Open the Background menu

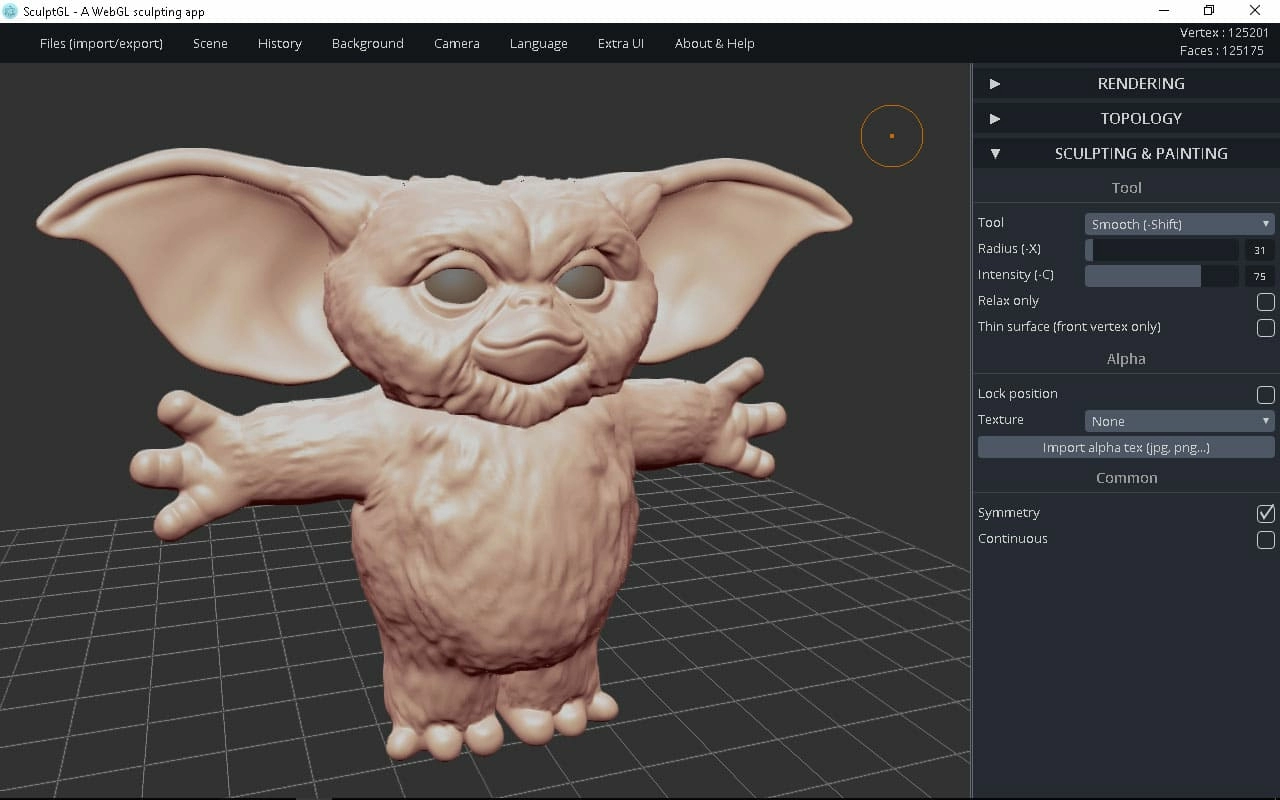(367, 43)
